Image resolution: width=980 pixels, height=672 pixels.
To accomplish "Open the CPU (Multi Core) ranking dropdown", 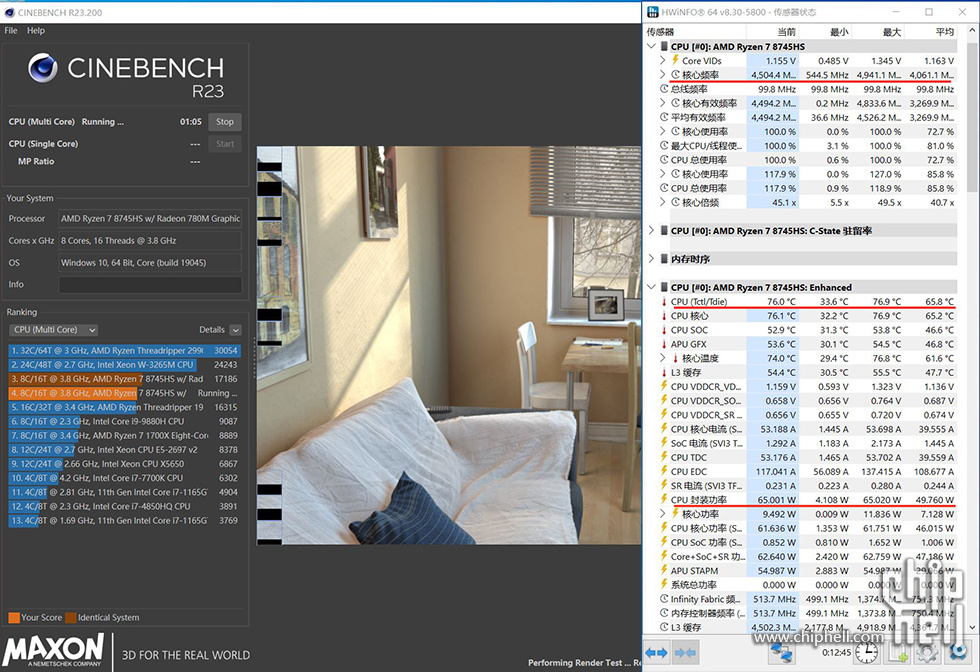I will (x=54, y=329).
